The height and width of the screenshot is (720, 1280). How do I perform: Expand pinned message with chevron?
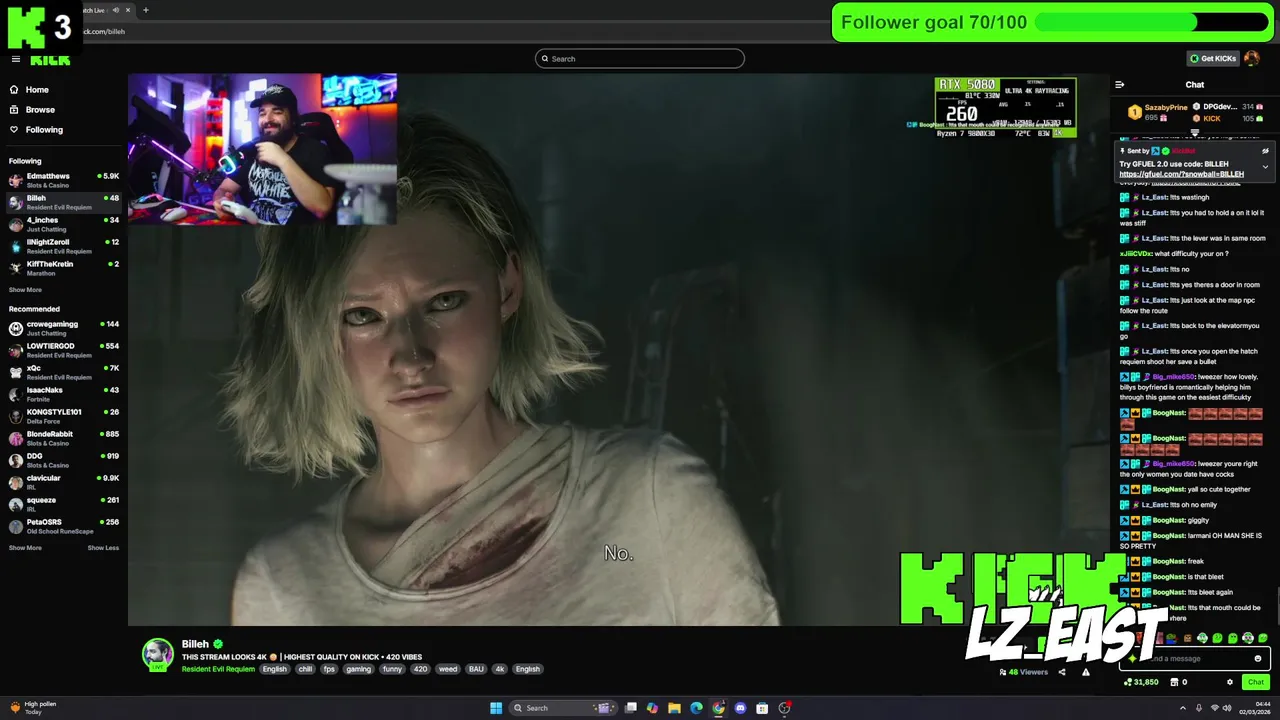(x=1265, y=166)
